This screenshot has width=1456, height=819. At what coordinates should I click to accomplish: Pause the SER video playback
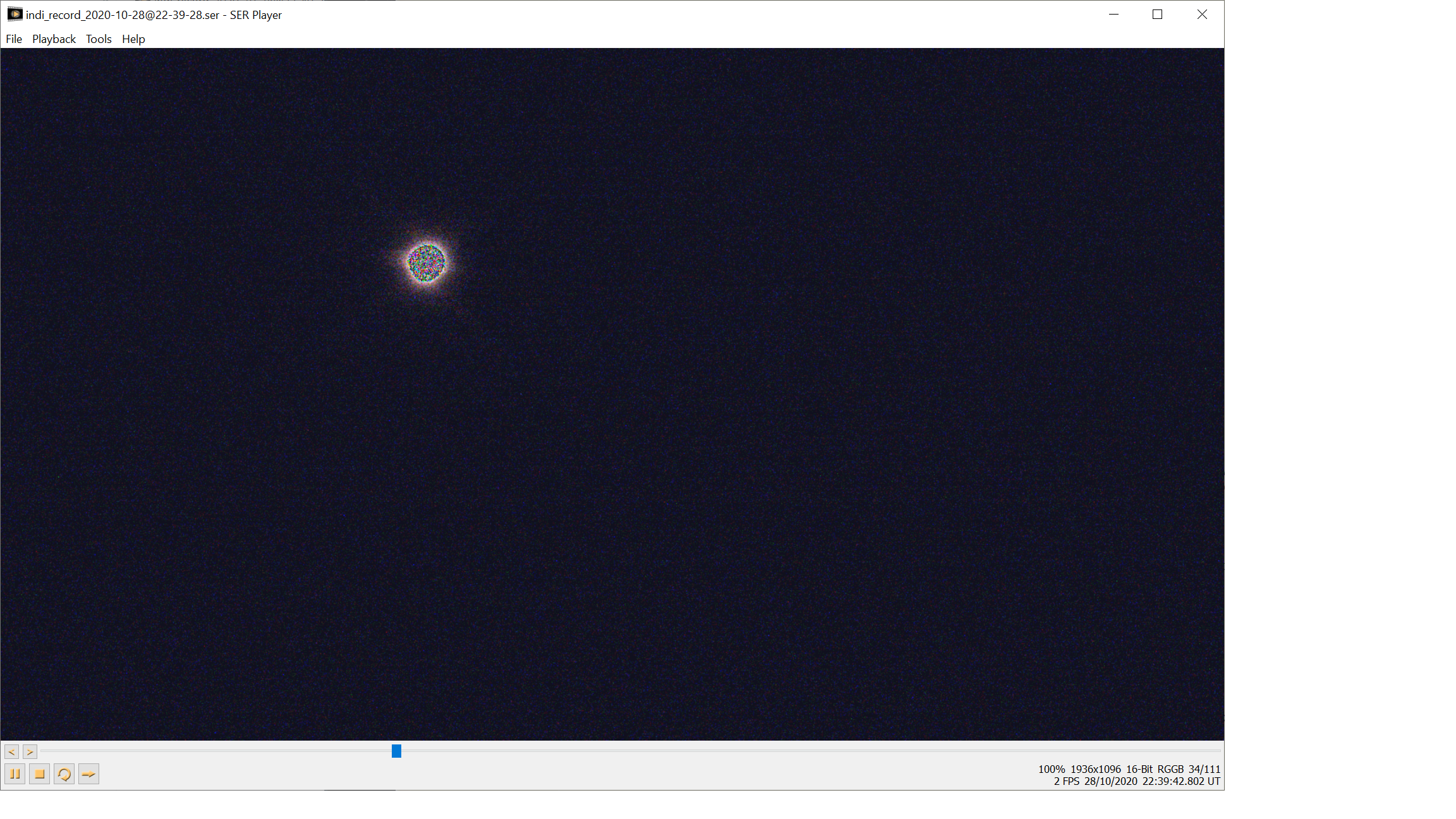point(15,773)
